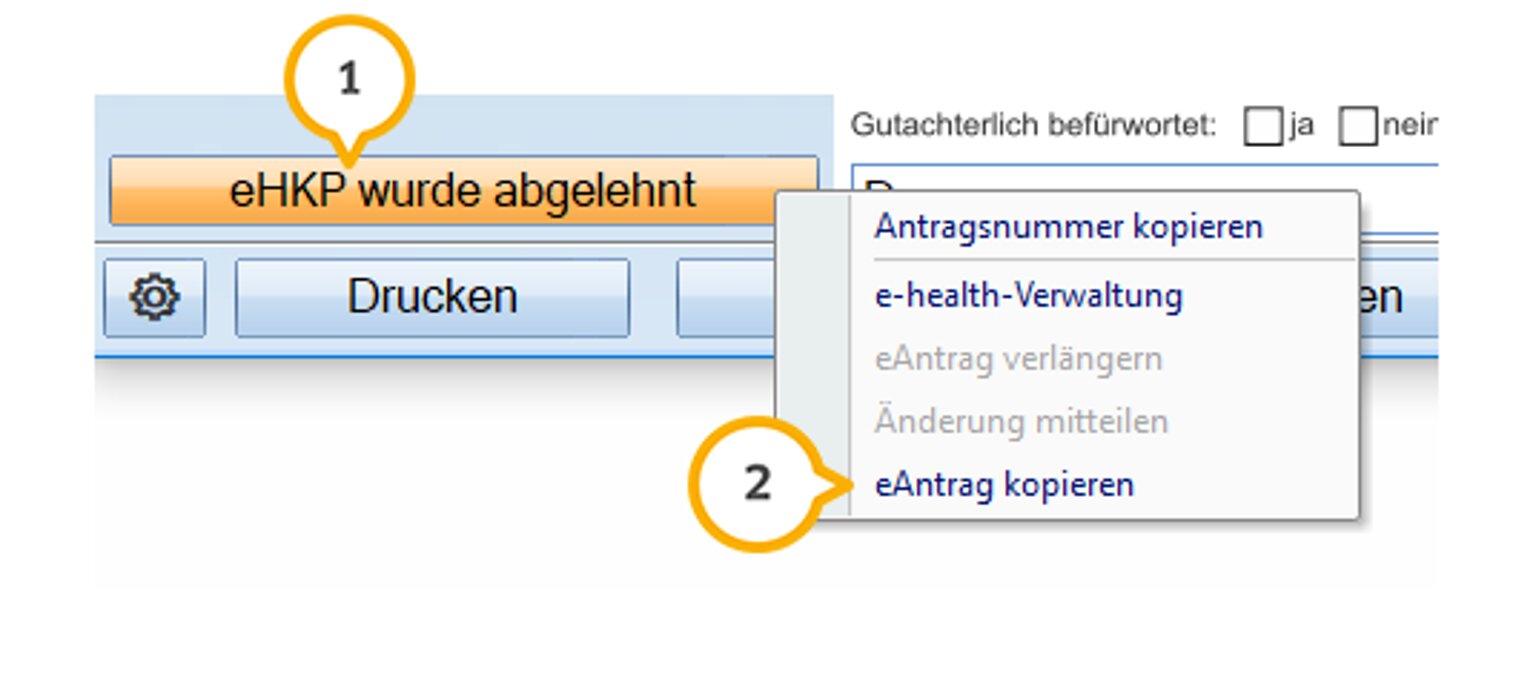
Task: Click the orange 'eHKP wurde abgelehnt' button
Action: (463, 190)
